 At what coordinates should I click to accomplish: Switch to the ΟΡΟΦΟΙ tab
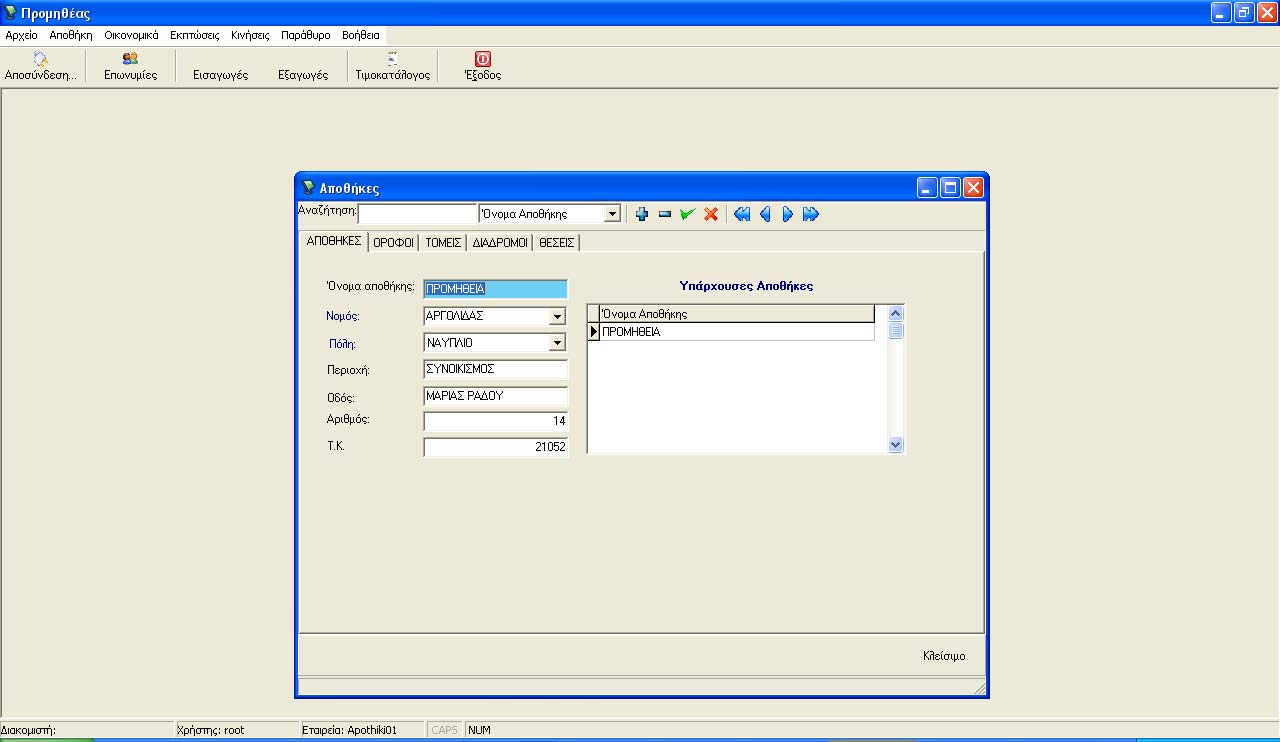click(393, 242)
